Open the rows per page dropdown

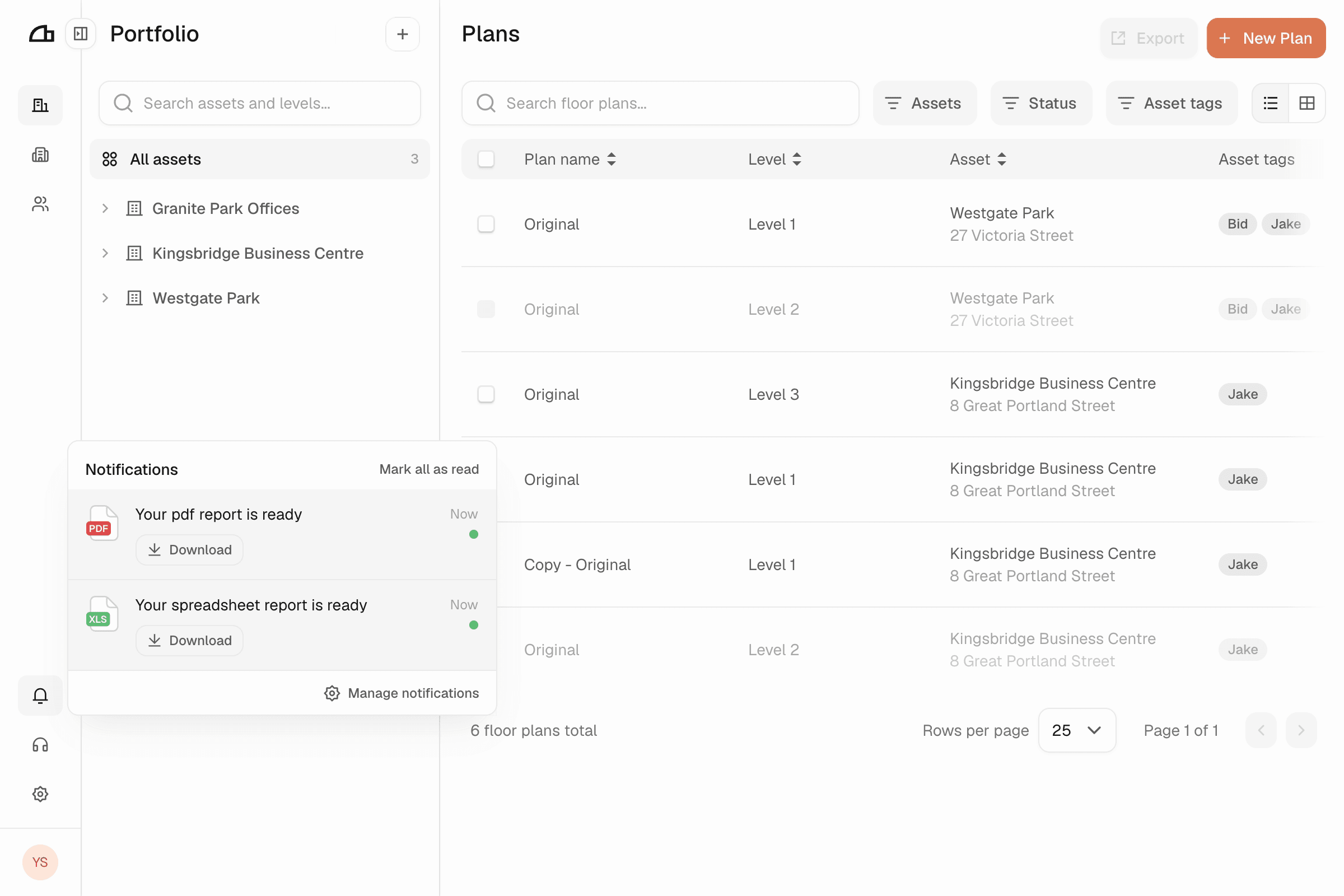[1076, 730]
